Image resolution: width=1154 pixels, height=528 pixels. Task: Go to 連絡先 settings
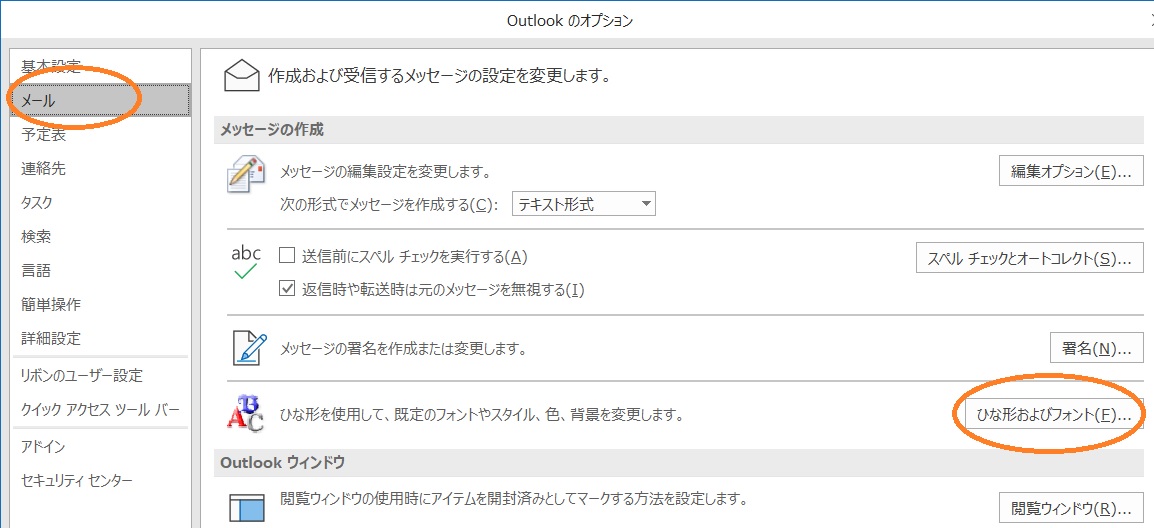(x=44, y=169)
